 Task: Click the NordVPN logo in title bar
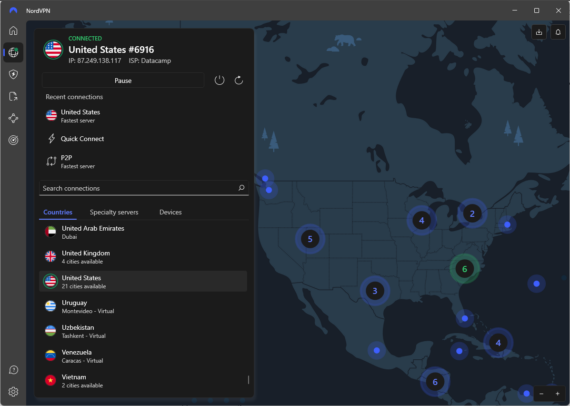click(13, 10)
